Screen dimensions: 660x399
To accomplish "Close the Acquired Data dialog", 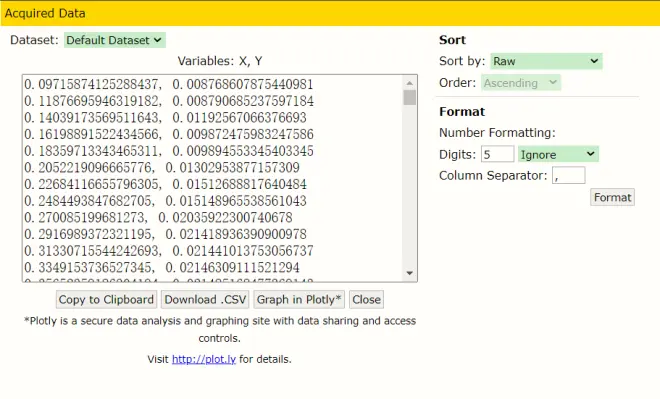I will coord(366,300).
